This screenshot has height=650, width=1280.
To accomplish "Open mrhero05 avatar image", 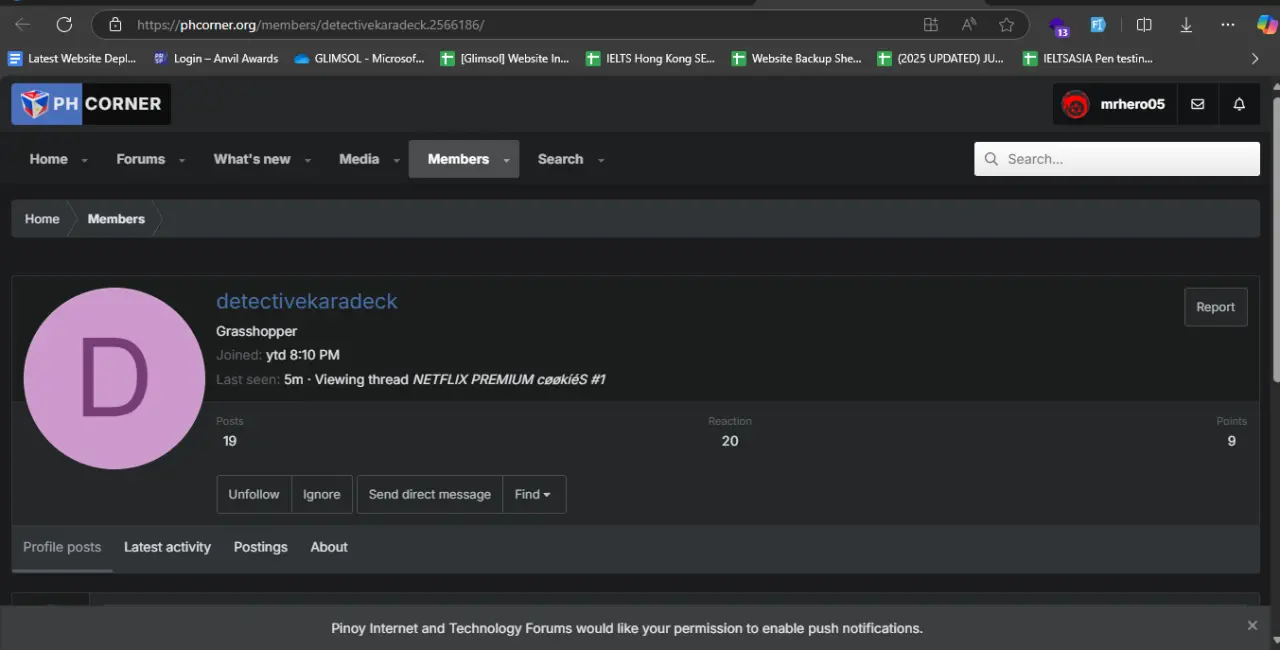I will [x=1075, y=104].
